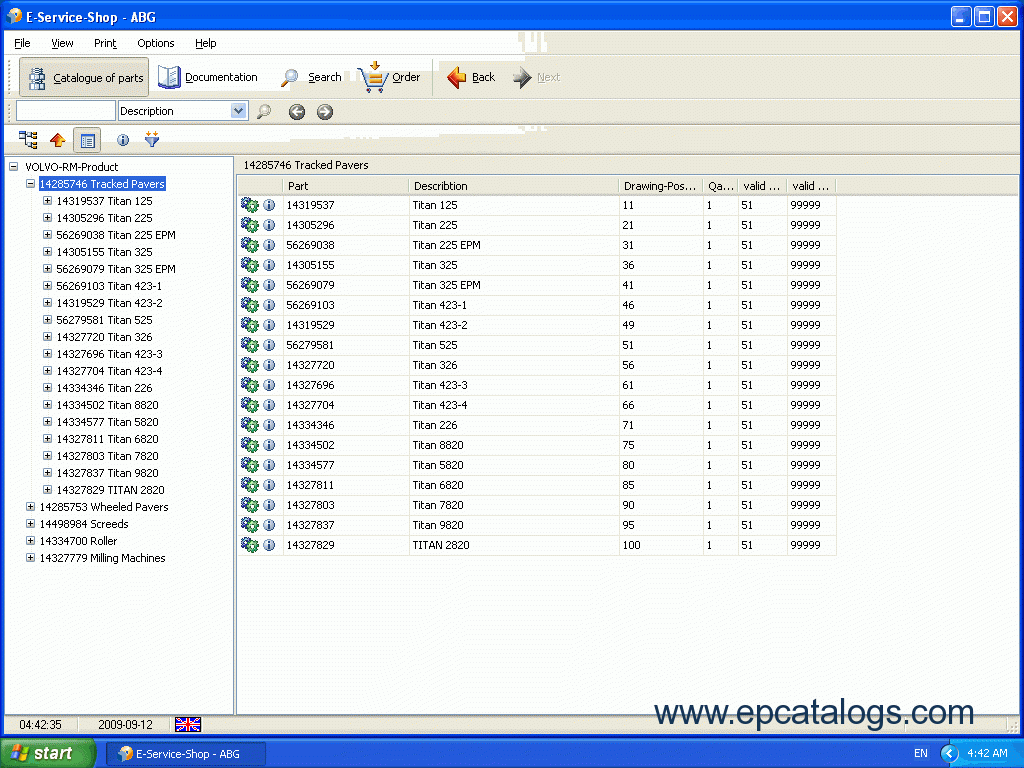Click the UK flag language icon
The image size is (1024, 768).
pos(188,724)
